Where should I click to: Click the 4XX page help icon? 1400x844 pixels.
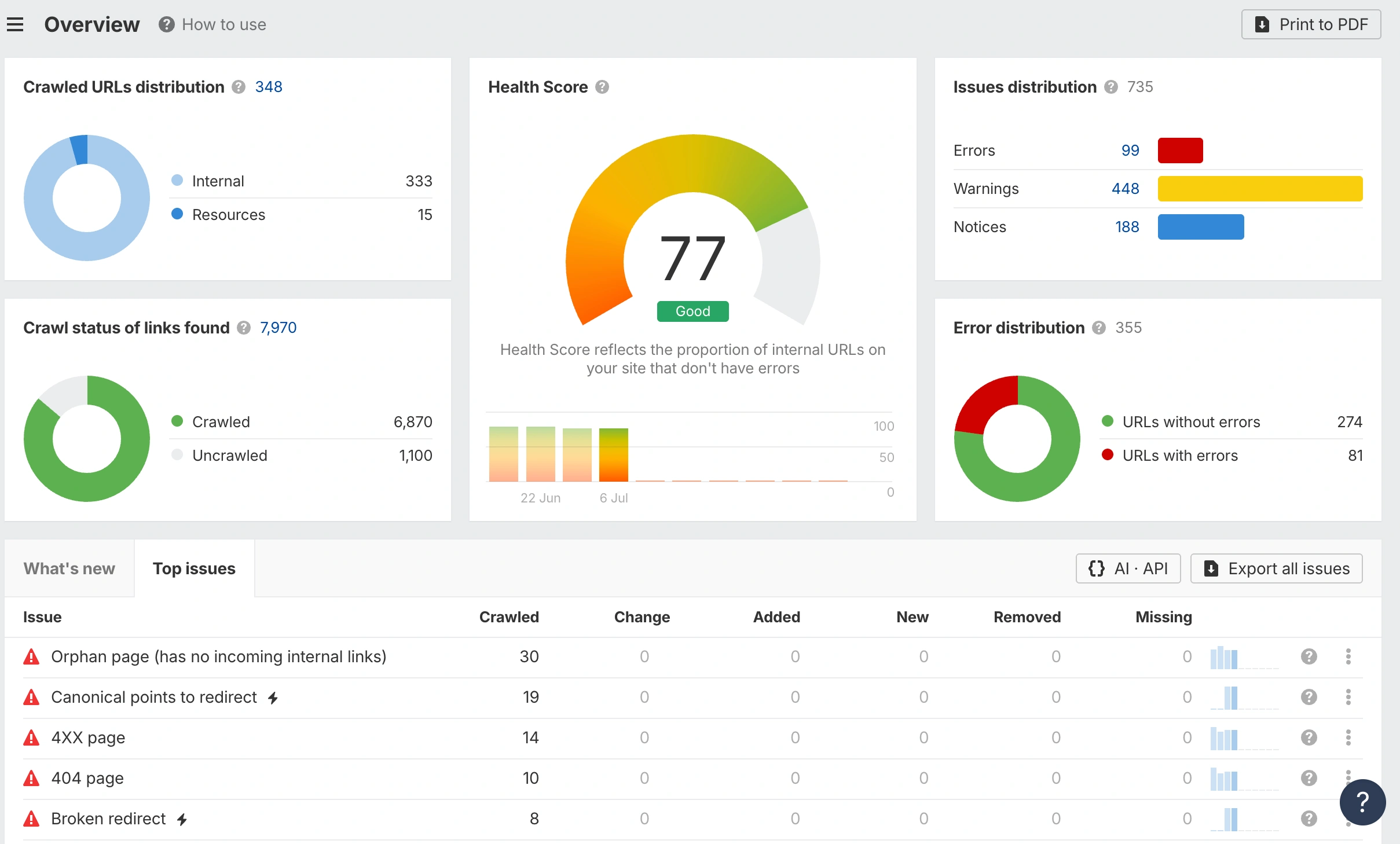click(x=1309, y=737)
